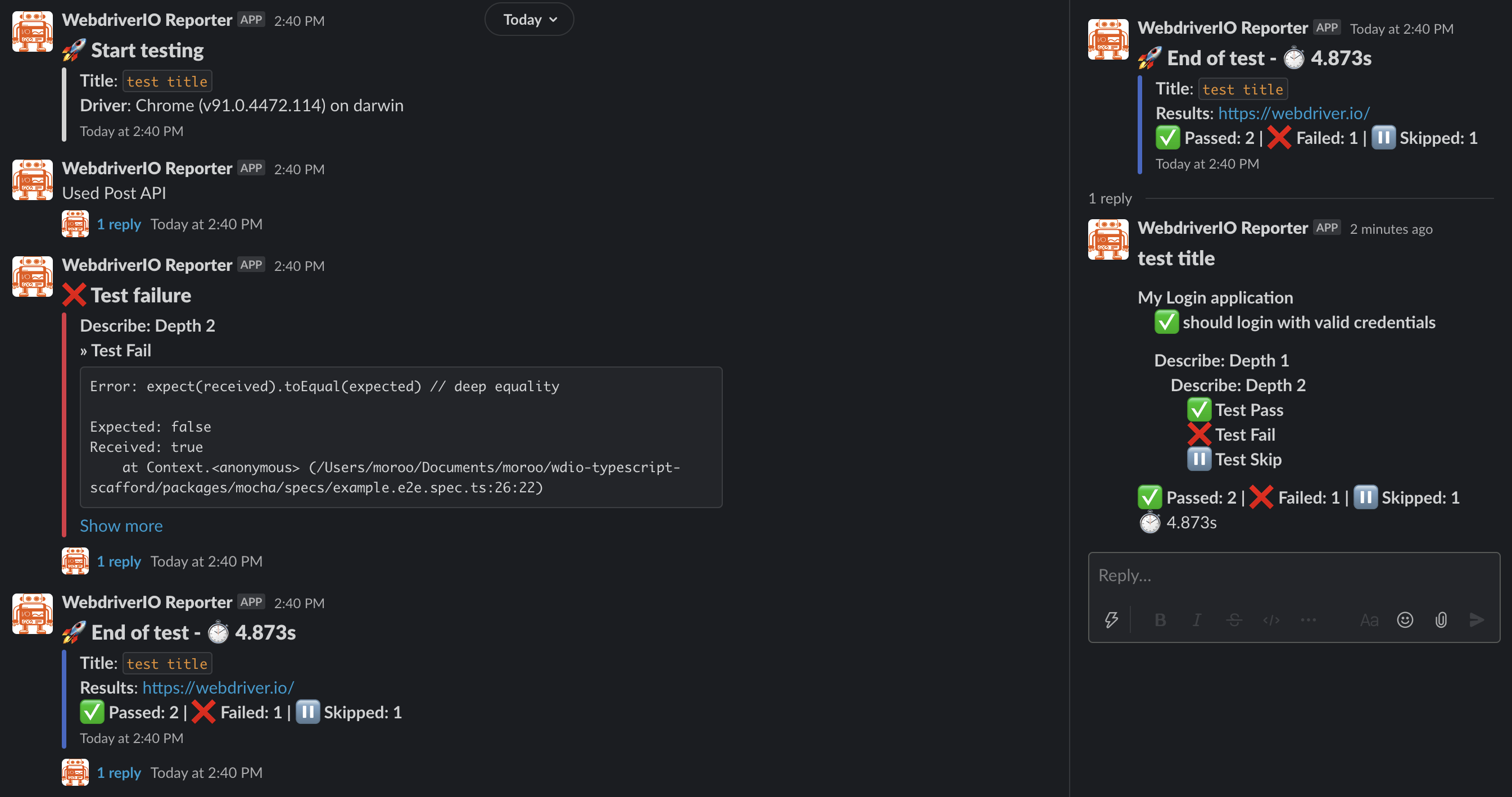Open webdriver.io results link in thread
This screenshot has width=1512, height=797.
coord(1294,112)
